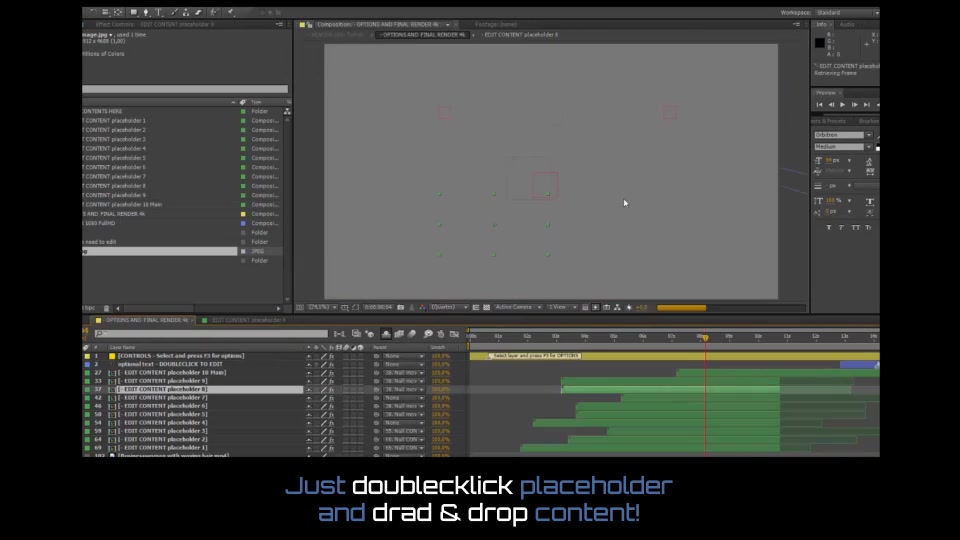Click current time display in viewer footer
Screen dimensions: 960x540
tap(378, 307)
